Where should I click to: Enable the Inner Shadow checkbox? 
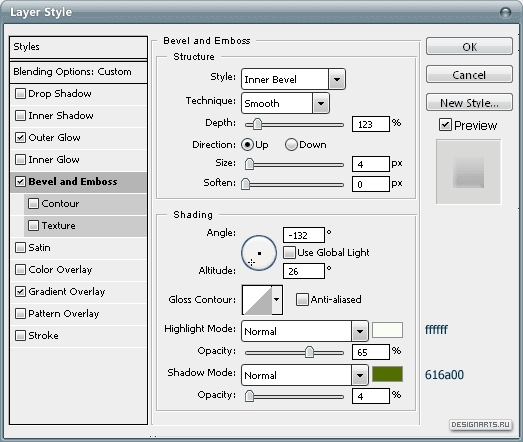coord(20,115)
